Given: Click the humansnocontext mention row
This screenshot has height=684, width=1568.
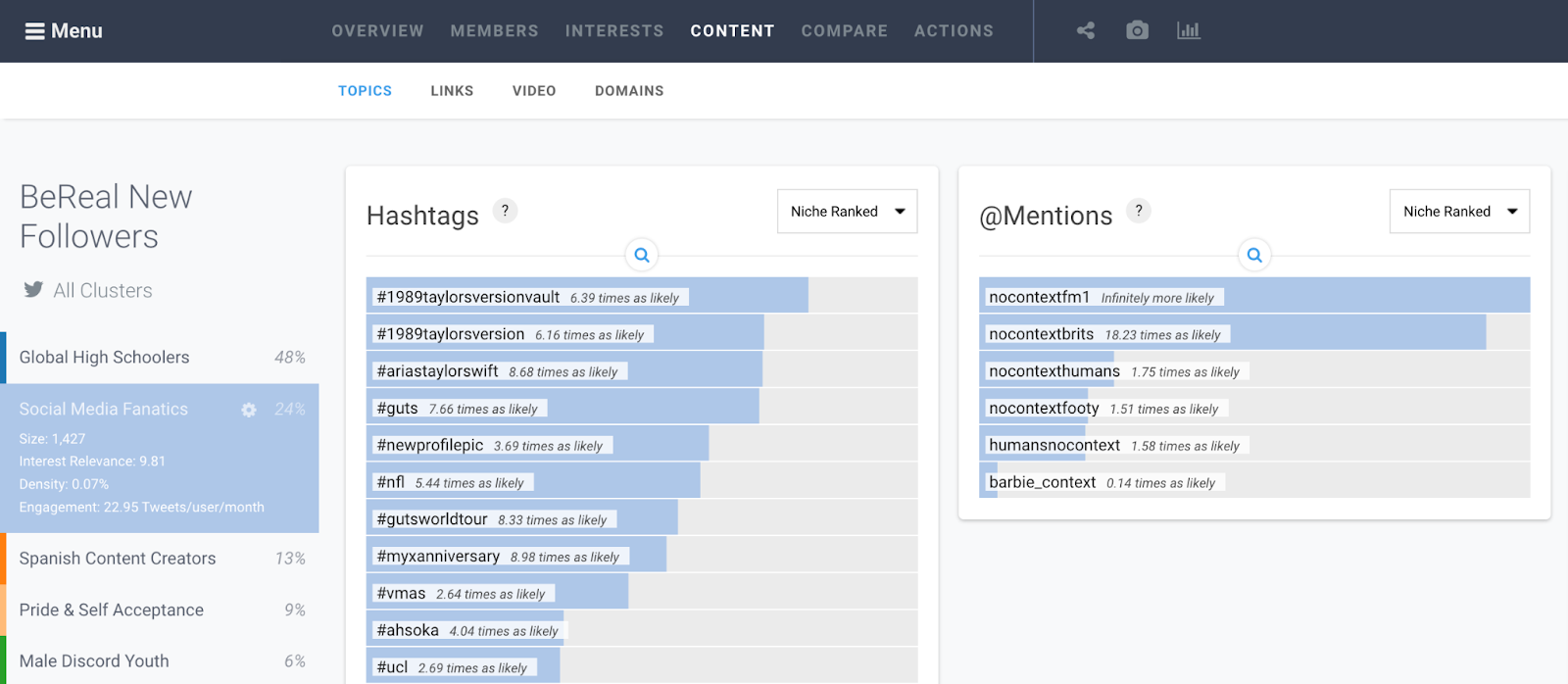Looking at the screenshot, I should click(1254, 444).
